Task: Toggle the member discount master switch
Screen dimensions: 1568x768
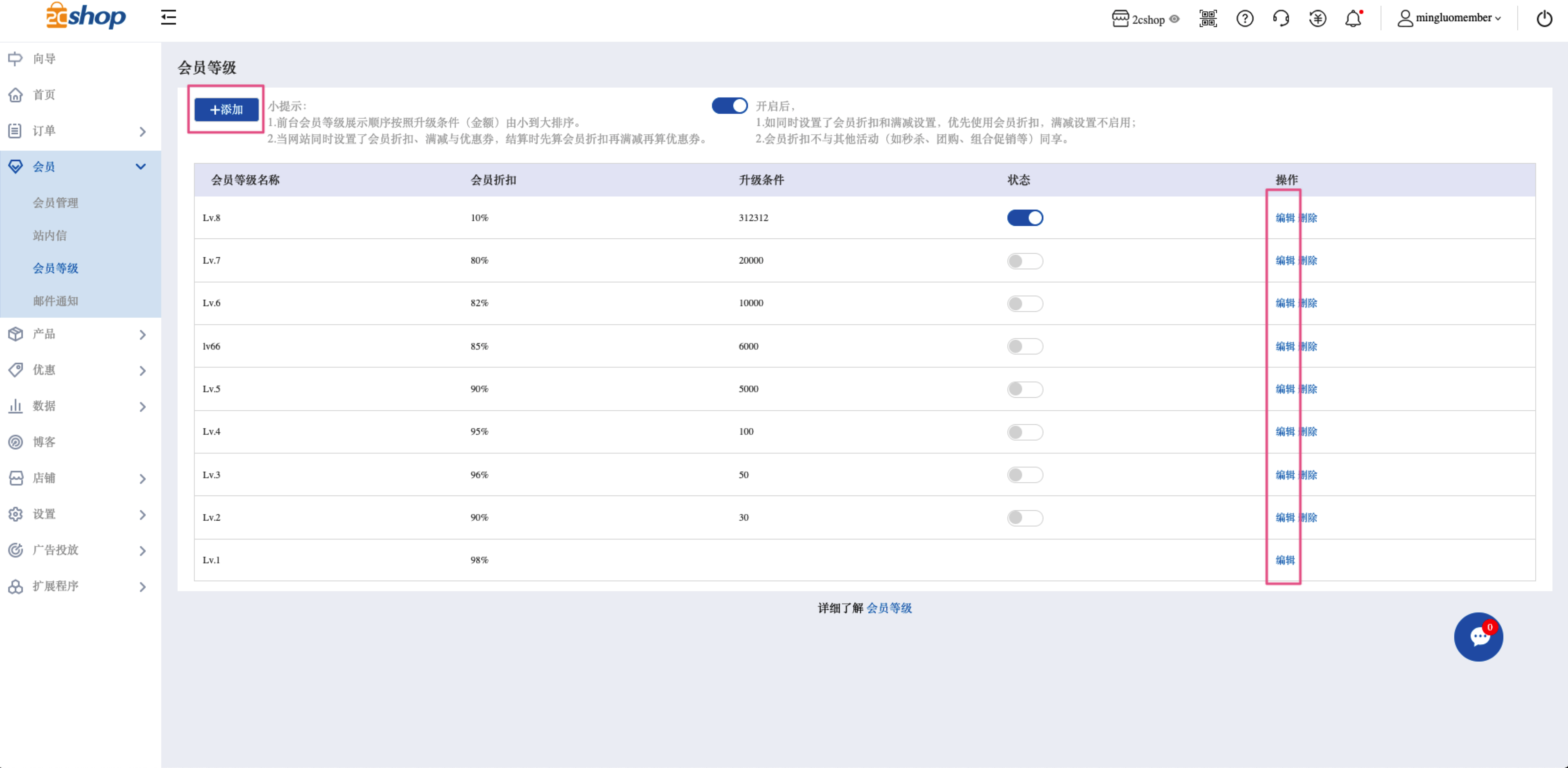Action: tap(729, 106)
